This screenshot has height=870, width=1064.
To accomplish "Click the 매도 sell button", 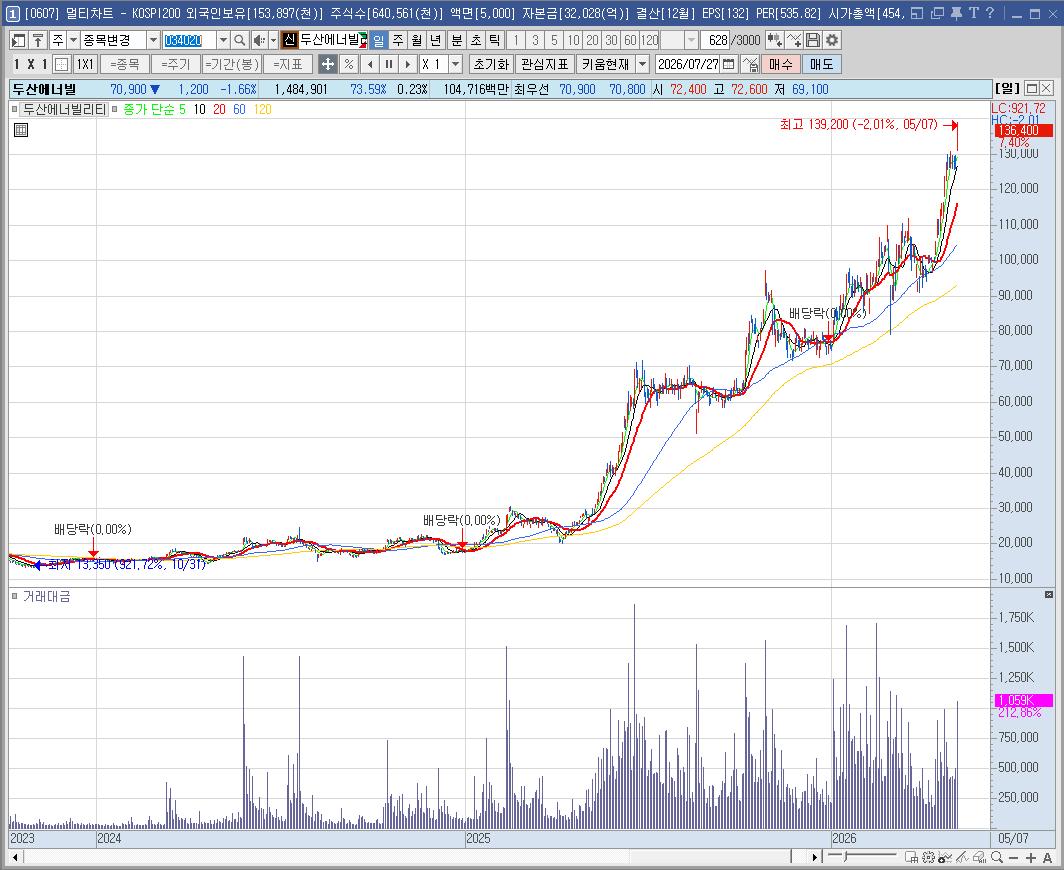I will [x=821, y=64].
